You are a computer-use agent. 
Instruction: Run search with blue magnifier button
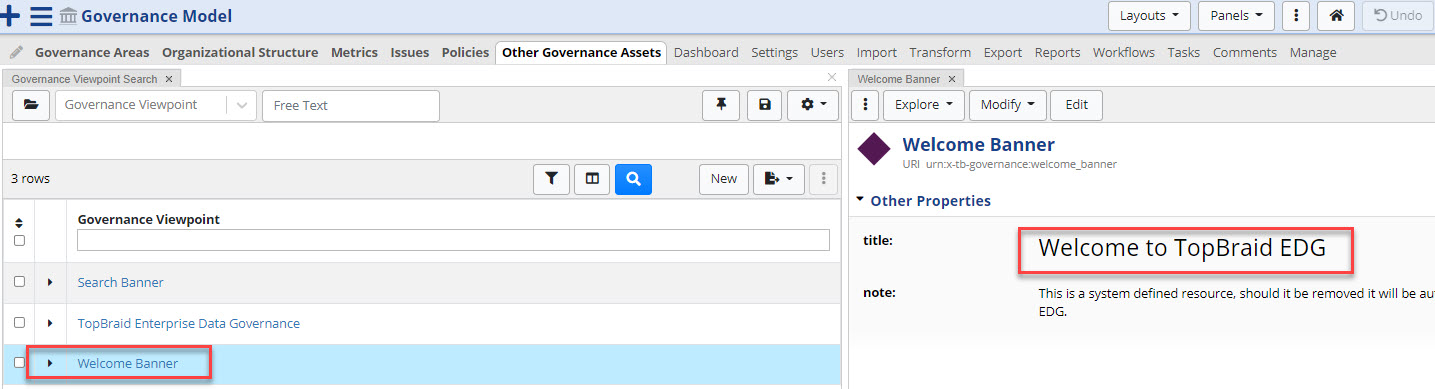point(633,178)
